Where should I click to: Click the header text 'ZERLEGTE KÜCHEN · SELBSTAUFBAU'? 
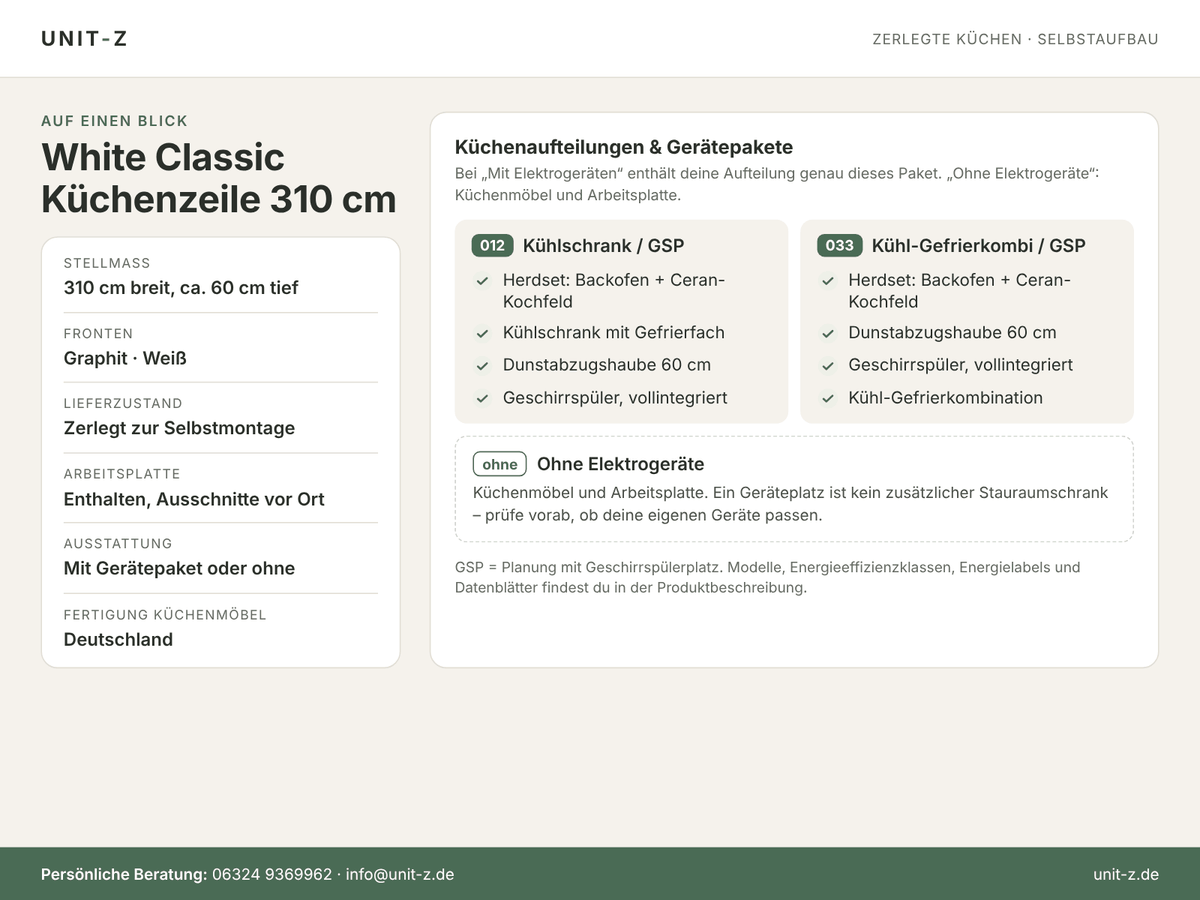(x=1015, y=39)
